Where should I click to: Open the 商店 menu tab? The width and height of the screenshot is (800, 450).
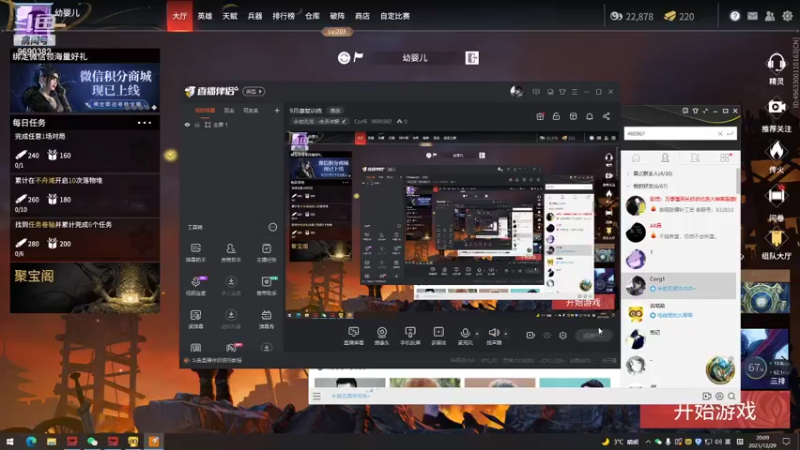coord(362,16)
